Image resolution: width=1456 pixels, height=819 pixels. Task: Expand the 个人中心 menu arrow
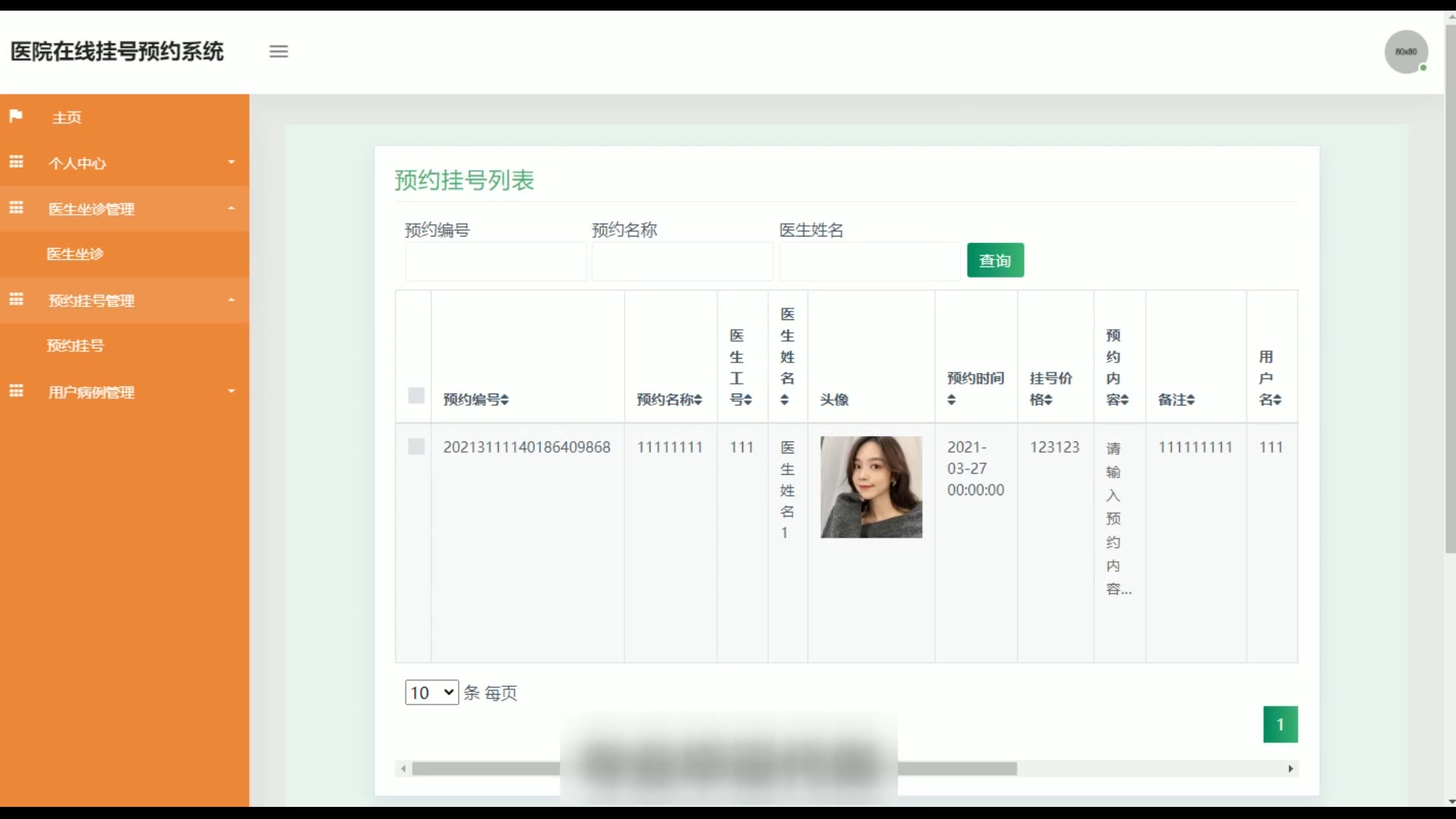[x=231, y=162]
